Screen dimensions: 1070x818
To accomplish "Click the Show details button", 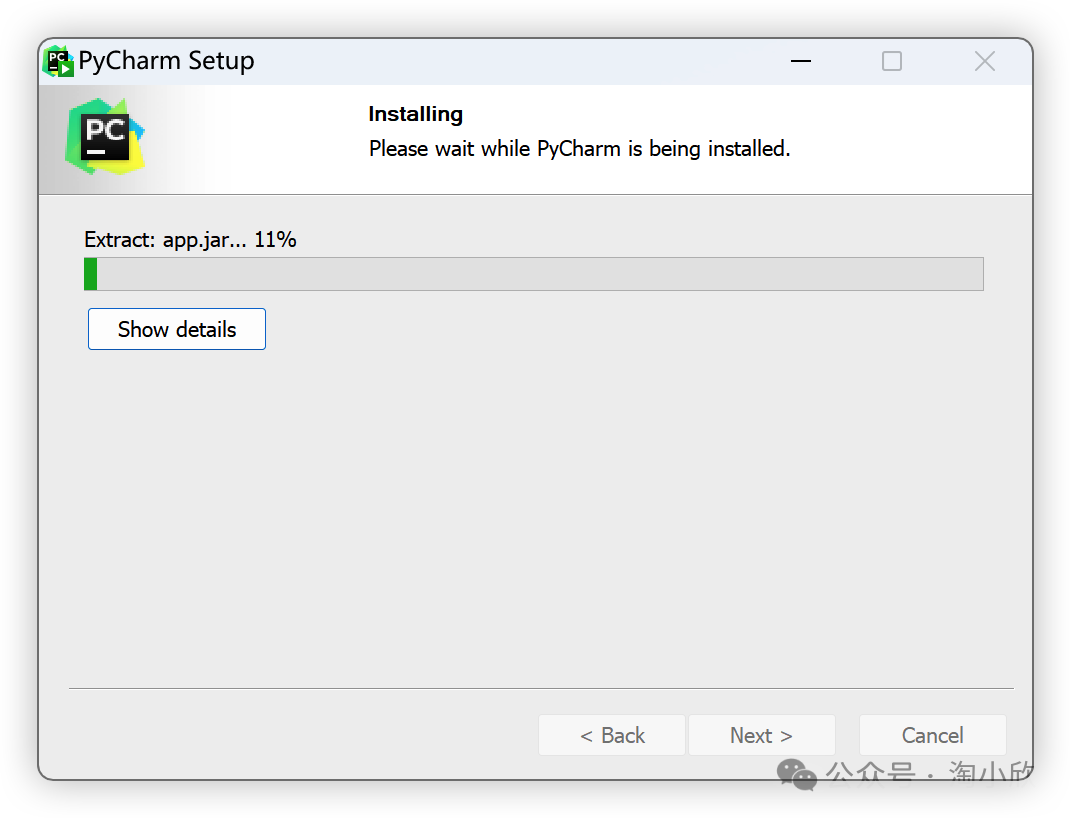I will [177, 329].
